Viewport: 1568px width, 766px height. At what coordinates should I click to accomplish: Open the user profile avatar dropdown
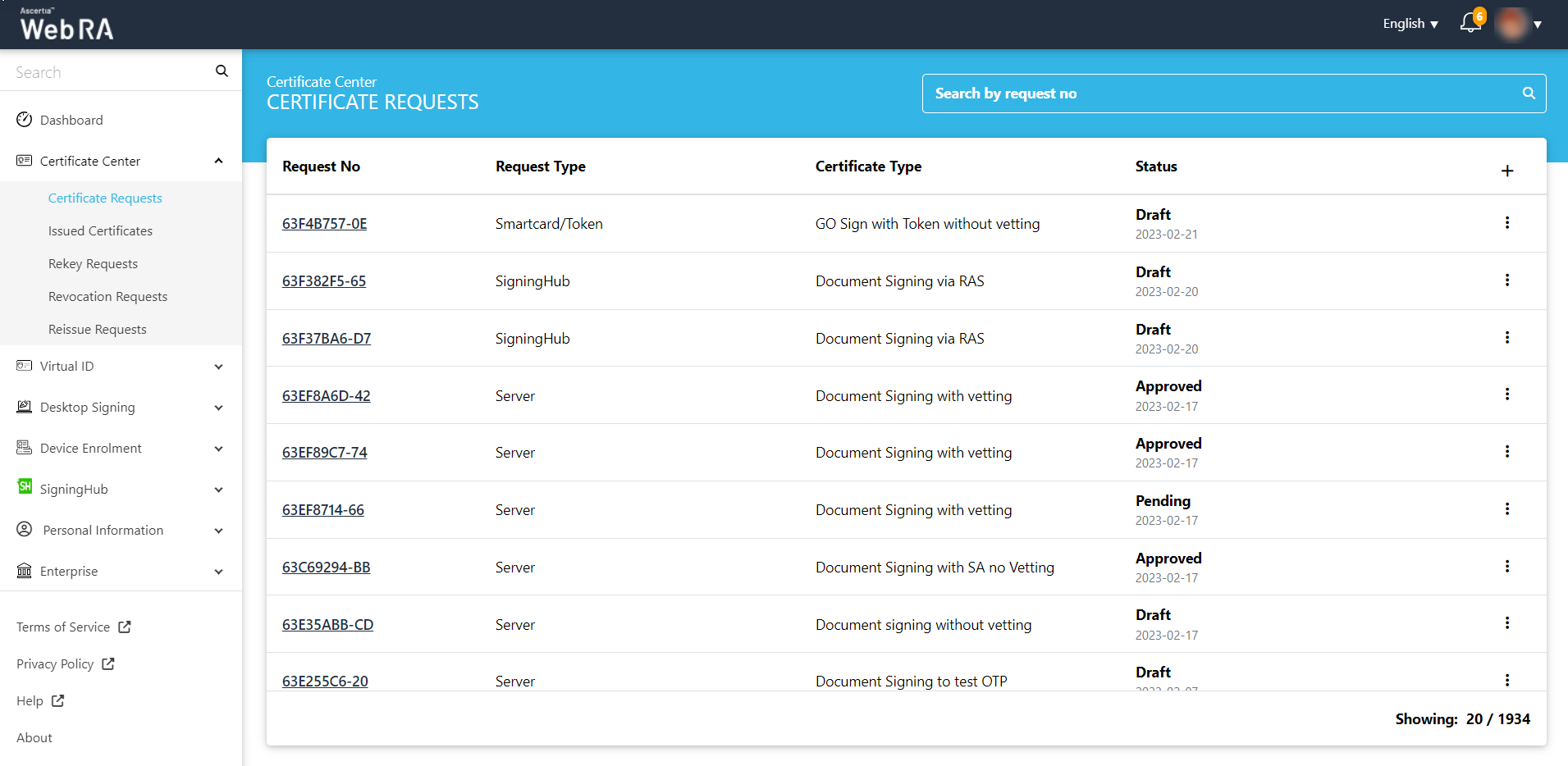pos(1518,24)
